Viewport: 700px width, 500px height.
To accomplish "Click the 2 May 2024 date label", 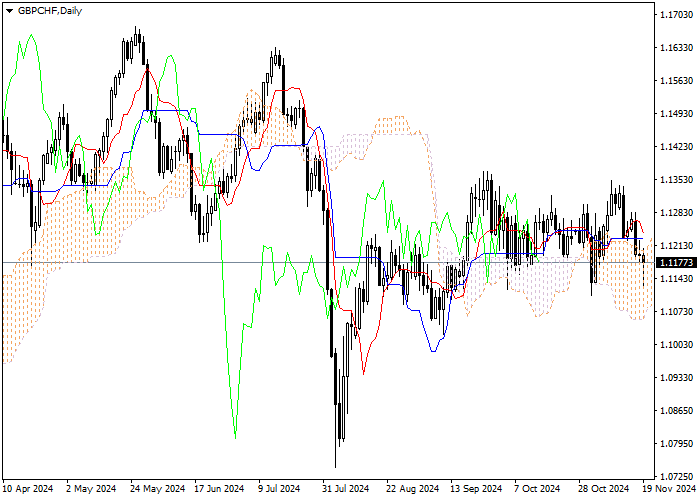I will 91,489.
